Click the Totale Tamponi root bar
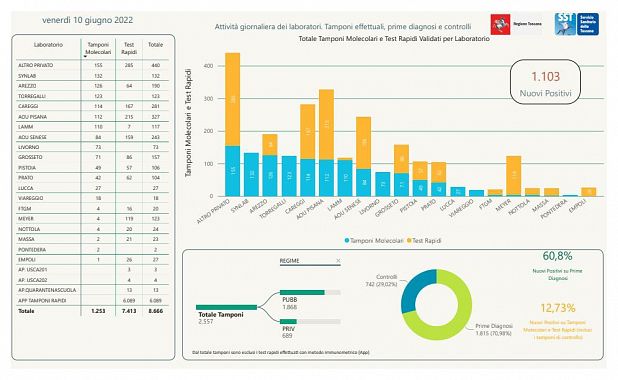The width and height of the screenshot is (618, 380). click(226, 307)
